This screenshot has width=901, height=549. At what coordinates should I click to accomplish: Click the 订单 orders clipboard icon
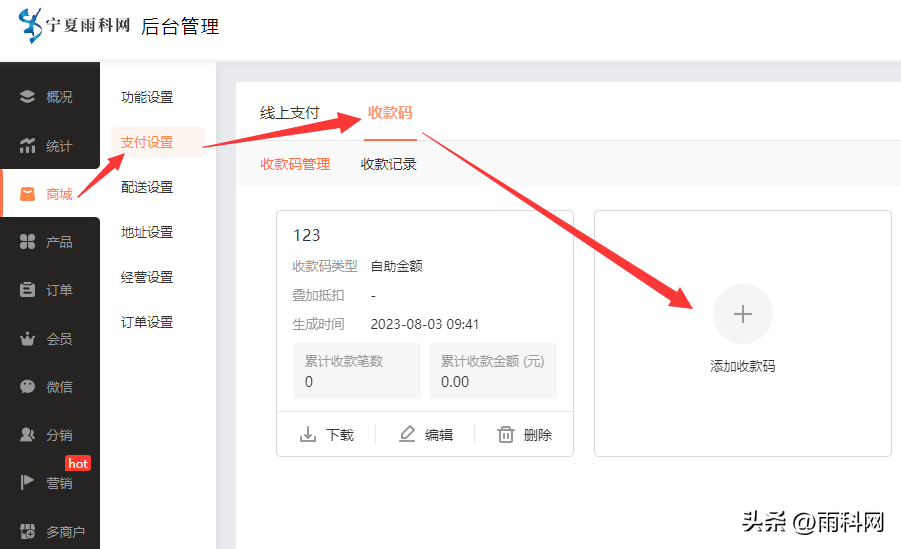[27, 290]
